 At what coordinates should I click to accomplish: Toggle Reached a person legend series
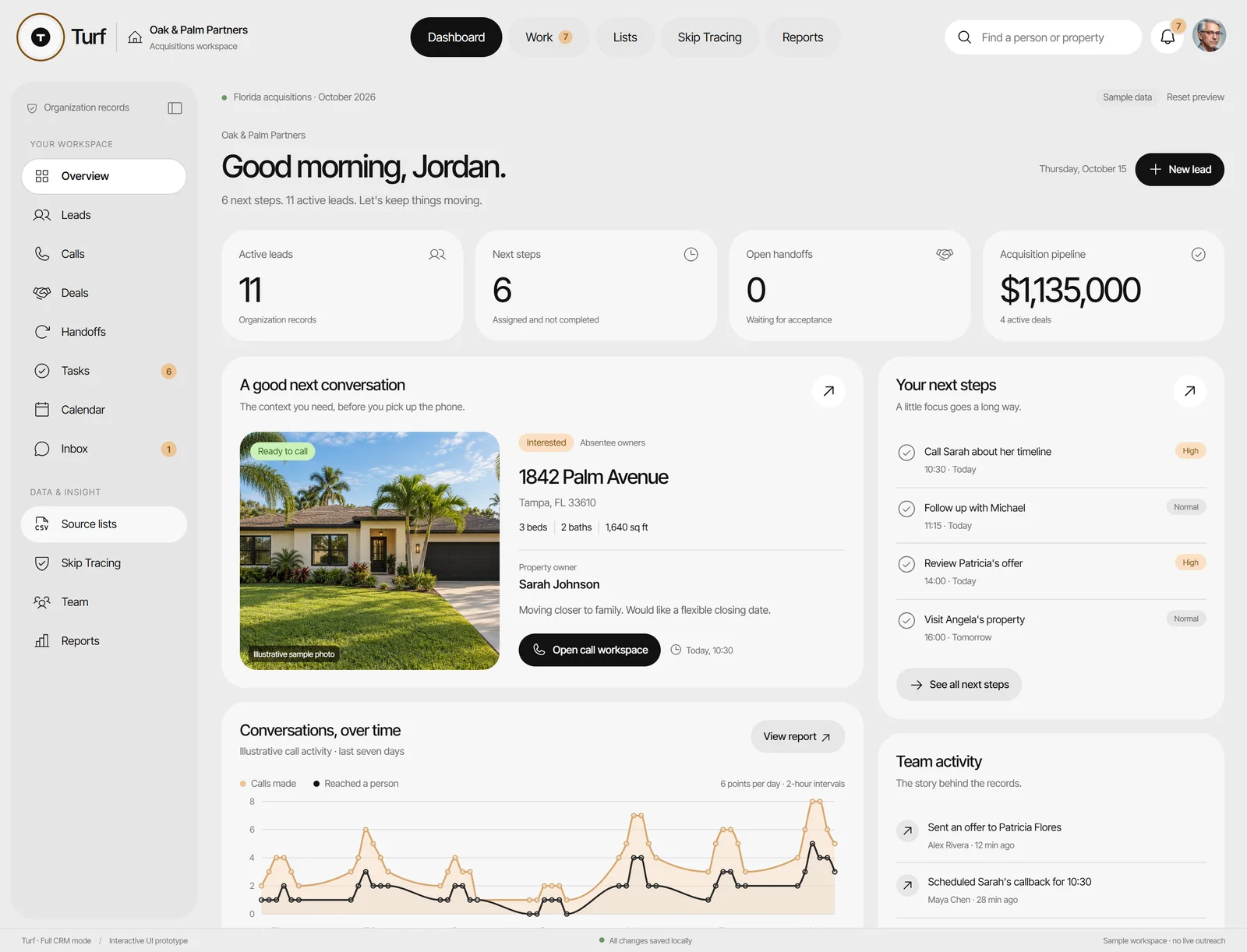click(x=356, y=784)
